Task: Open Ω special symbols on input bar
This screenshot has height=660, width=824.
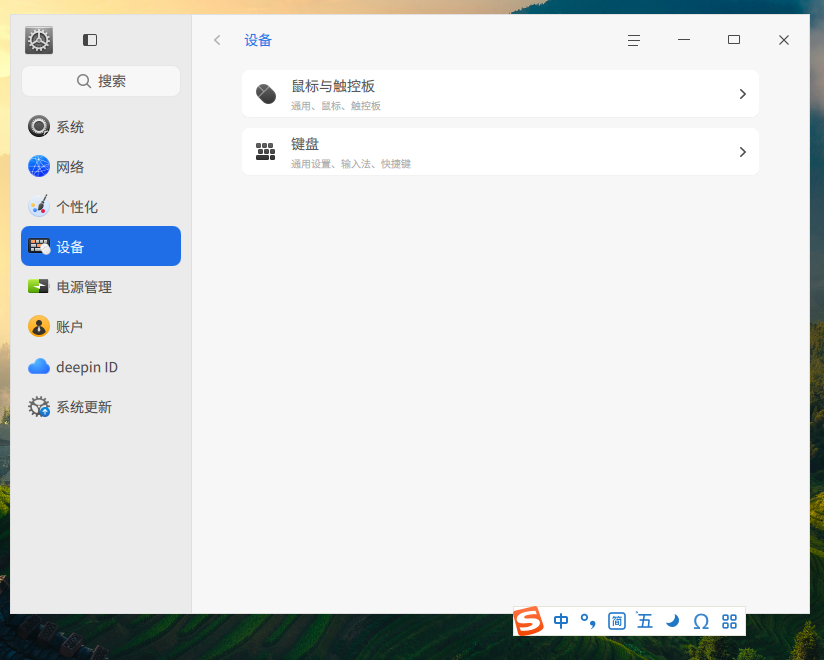Action: (x=701, y=622)
